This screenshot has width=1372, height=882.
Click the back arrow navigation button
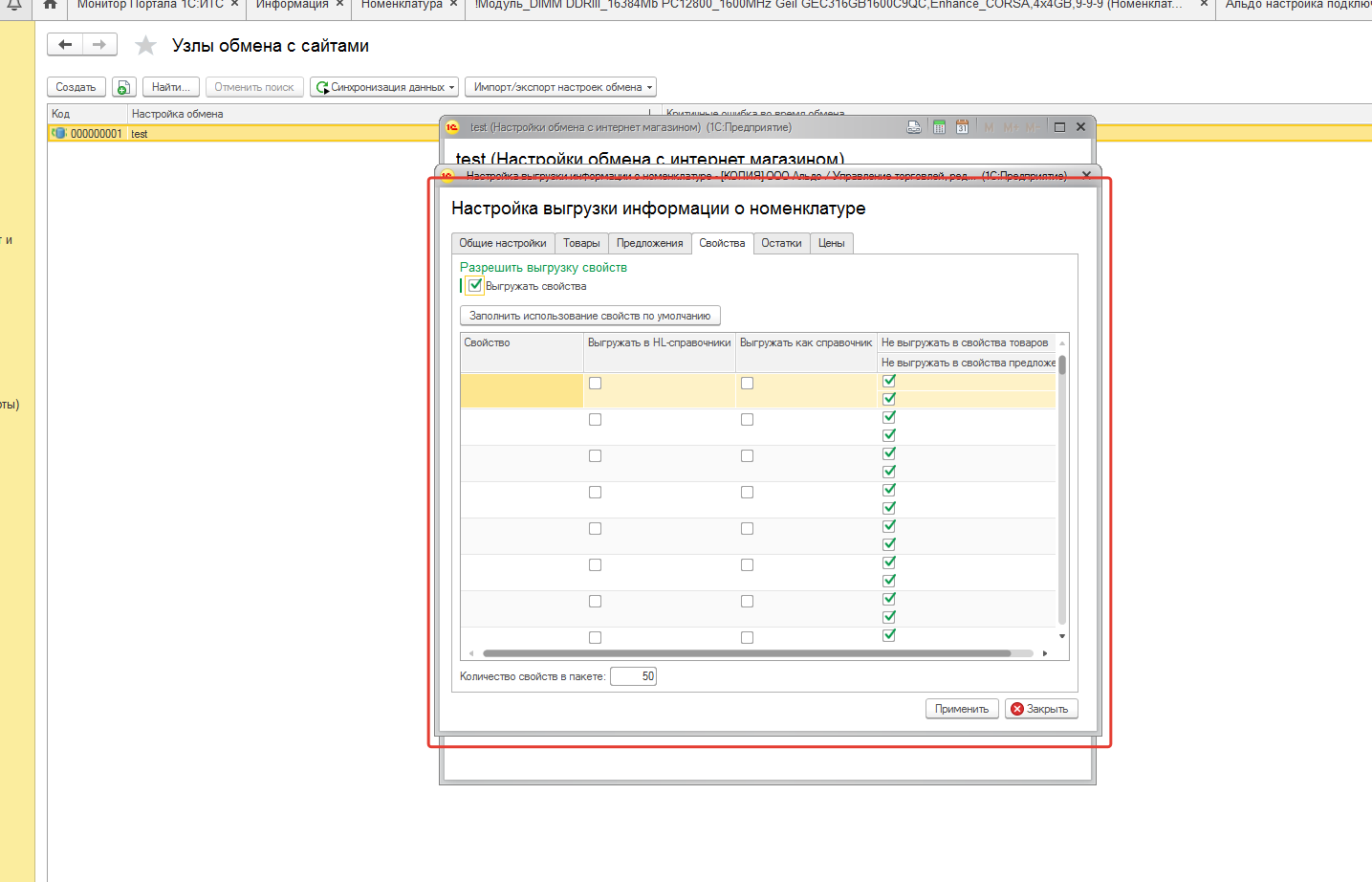65,45
